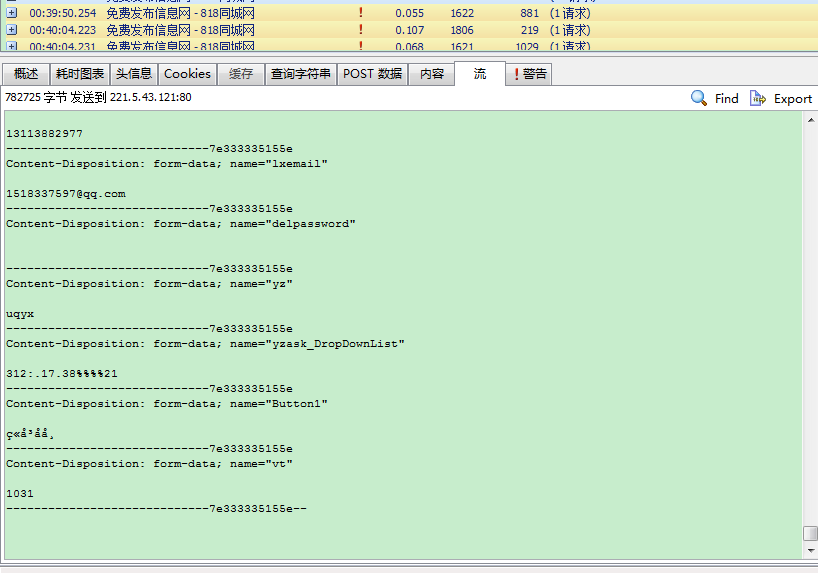Click the name="yz" header line
This screenshot has width=818, height=573.
(x=149, y=284)
